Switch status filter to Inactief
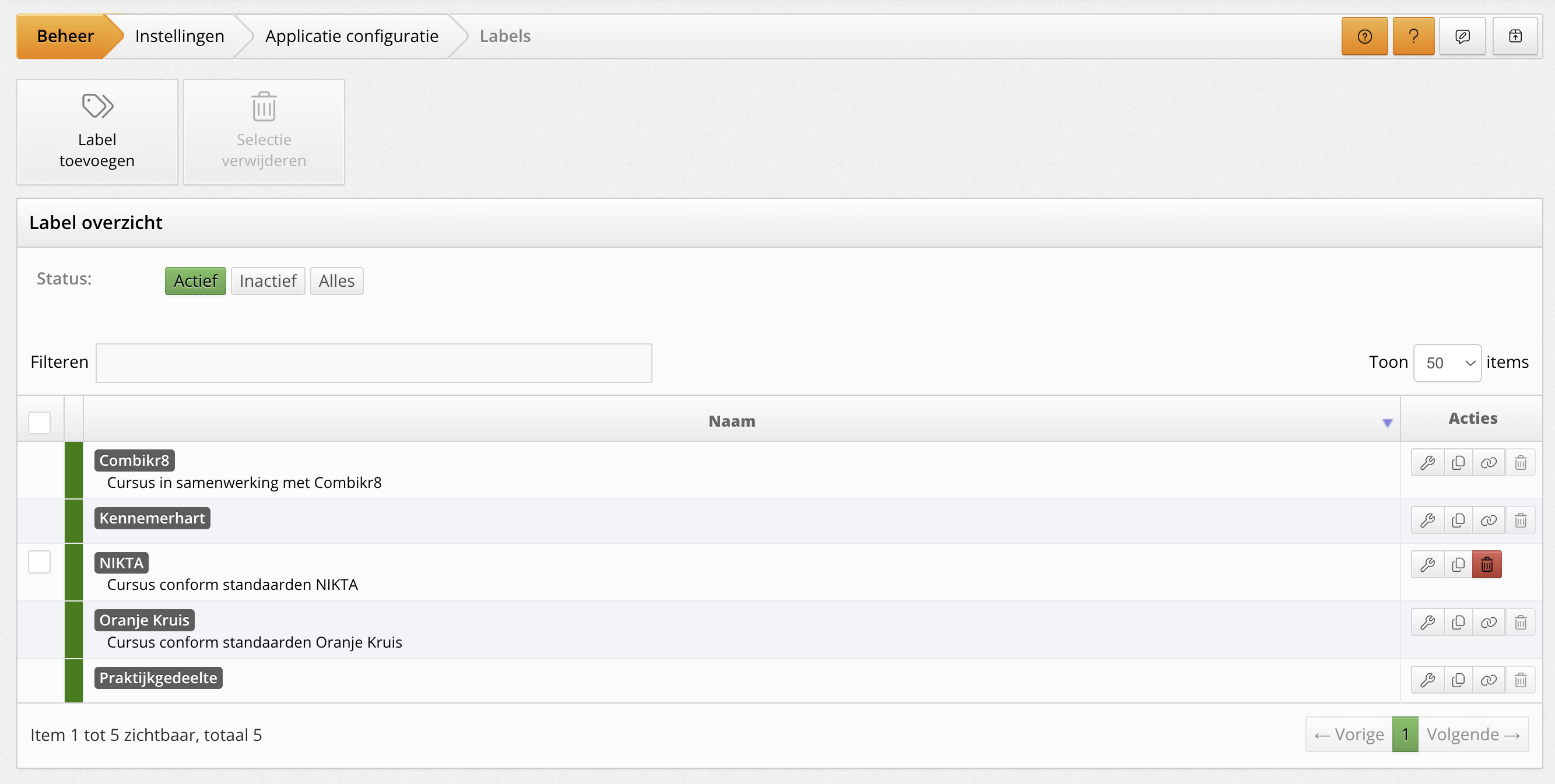This screenshot has height=784, width=1555. [268, 282]
